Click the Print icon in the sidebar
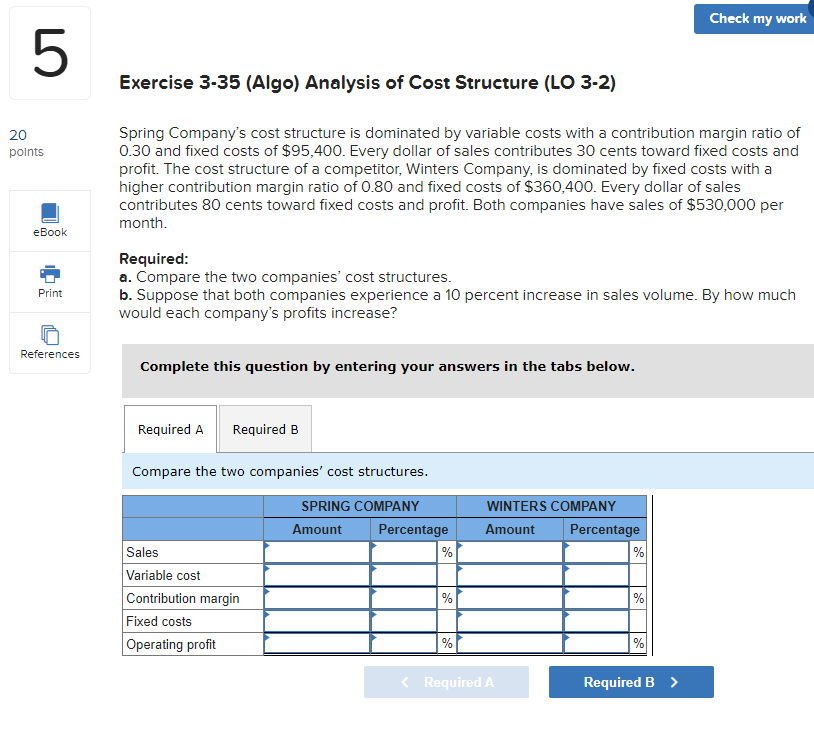This screenshot has width=814, height=746. coord(49,281)
